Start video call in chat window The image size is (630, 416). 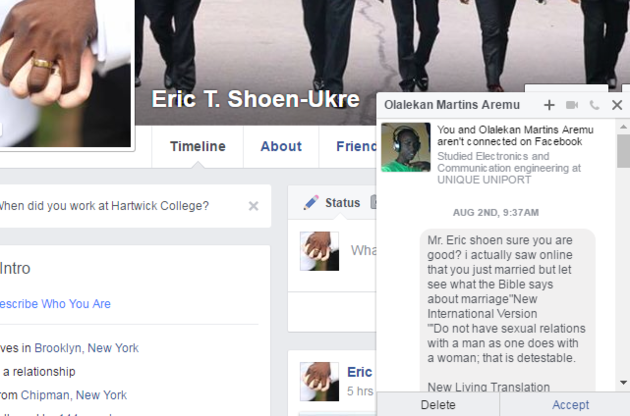tap(572, 105)
